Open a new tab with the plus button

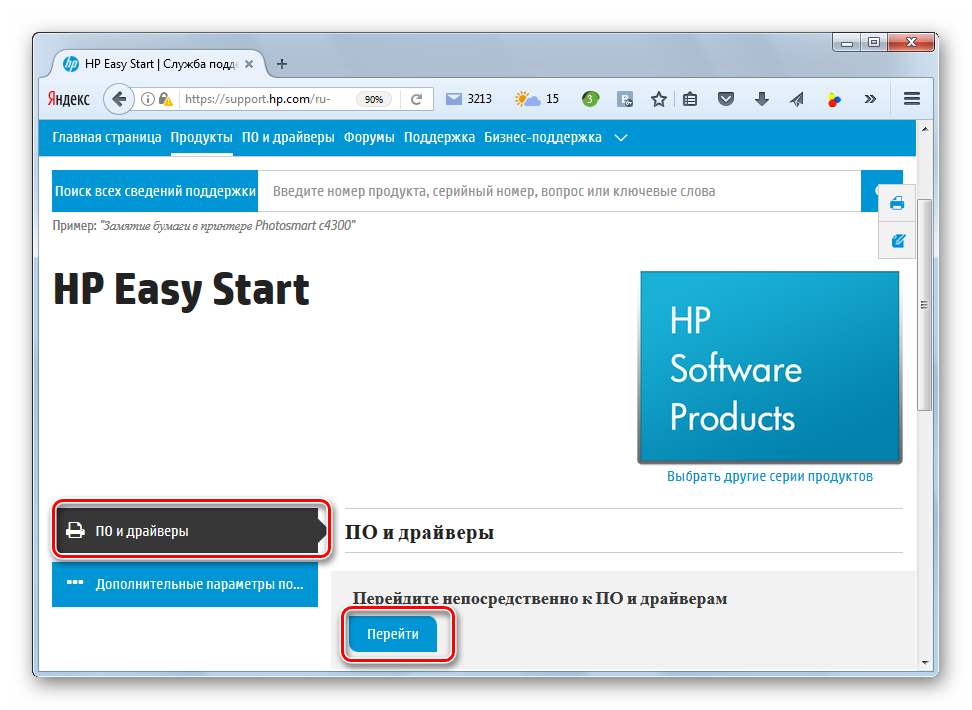(x=282, y=64)
